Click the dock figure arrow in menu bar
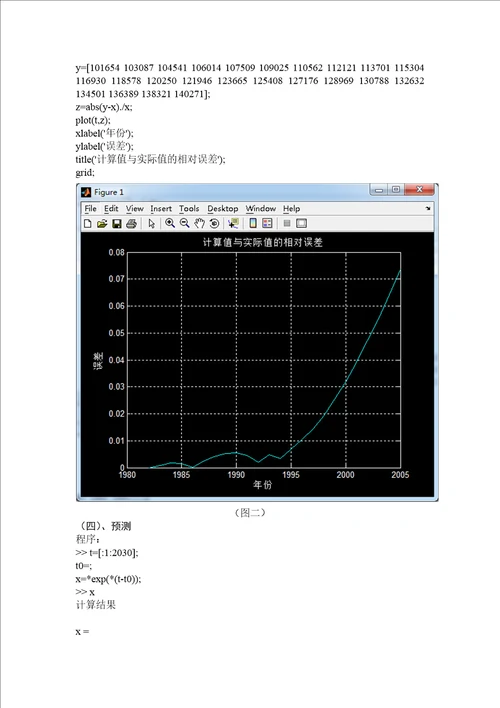Viewport: 500px width, 708px height. point(428,209)
